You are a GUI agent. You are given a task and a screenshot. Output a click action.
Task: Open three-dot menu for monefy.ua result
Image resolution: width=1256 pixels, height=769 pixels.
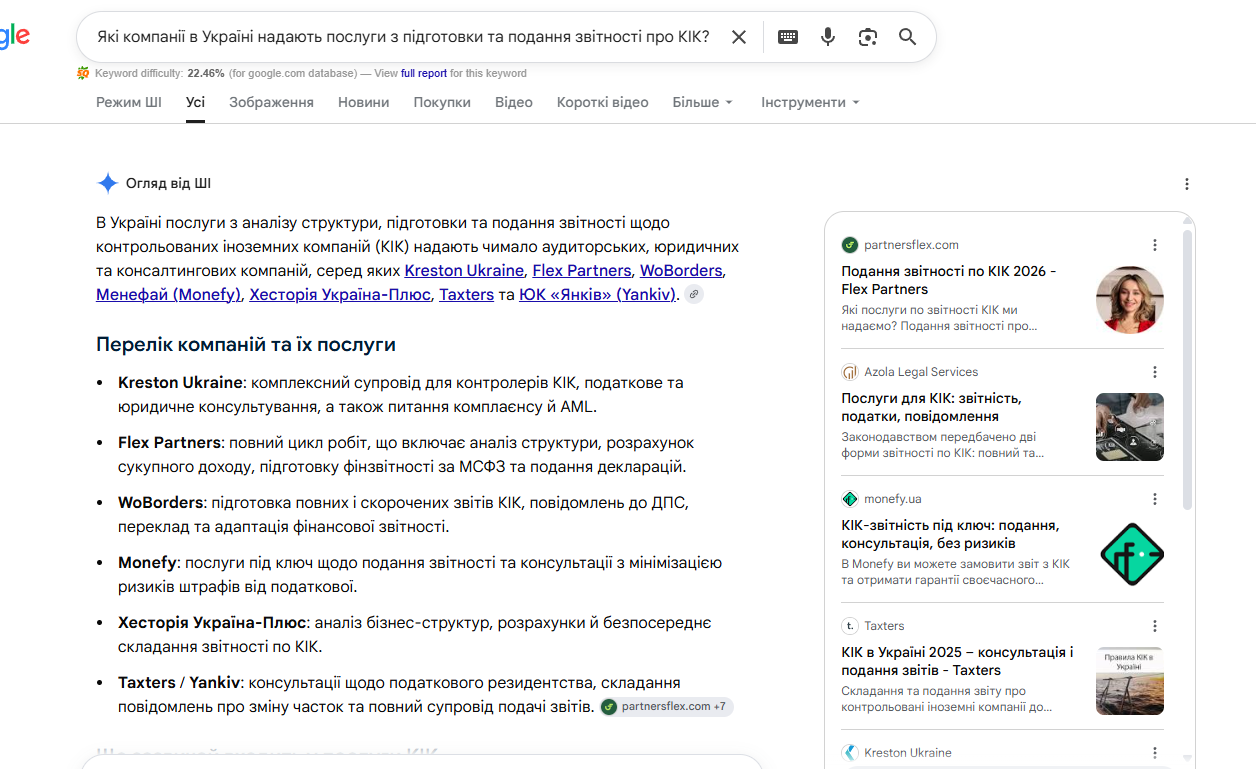tap(1155, 499)
